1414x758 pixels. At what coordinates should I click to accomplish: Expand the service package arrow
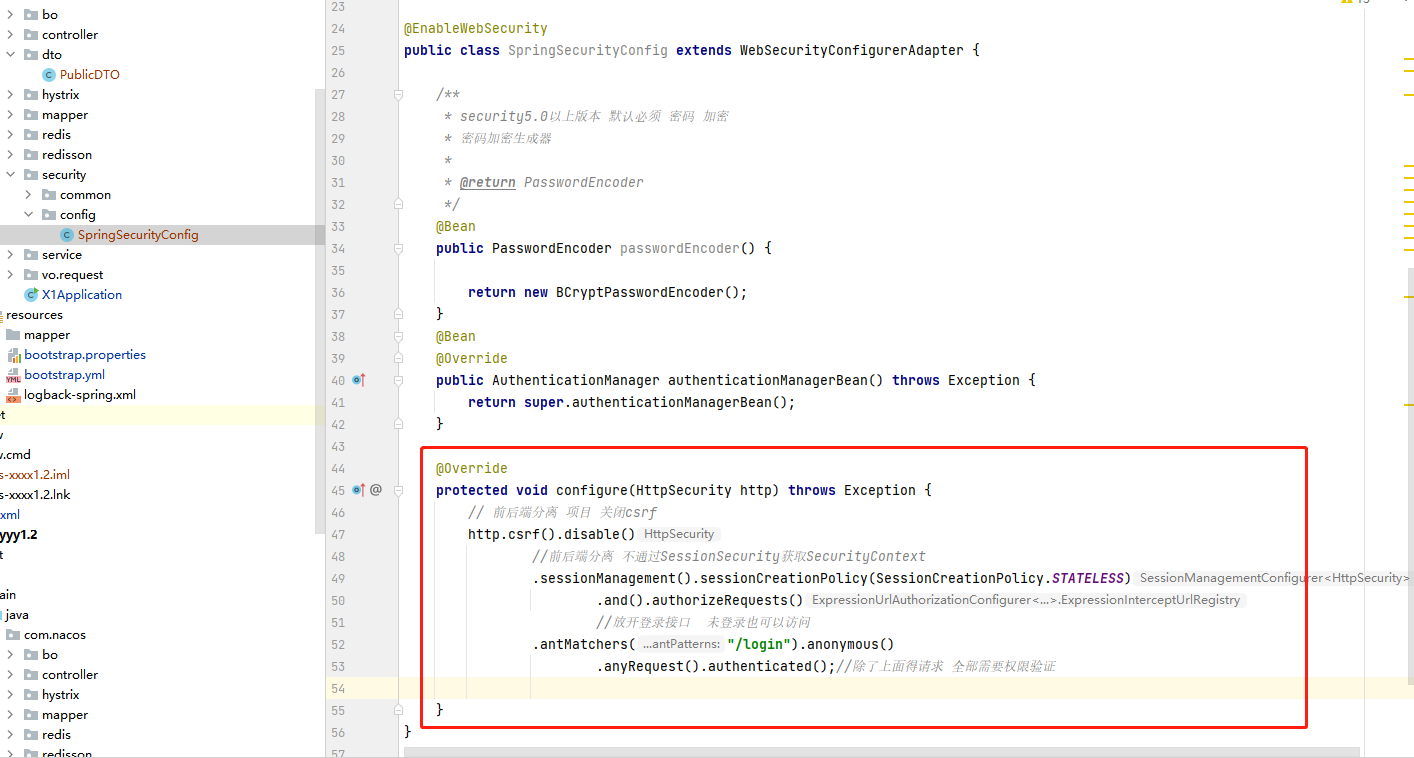tap(10, 255)
